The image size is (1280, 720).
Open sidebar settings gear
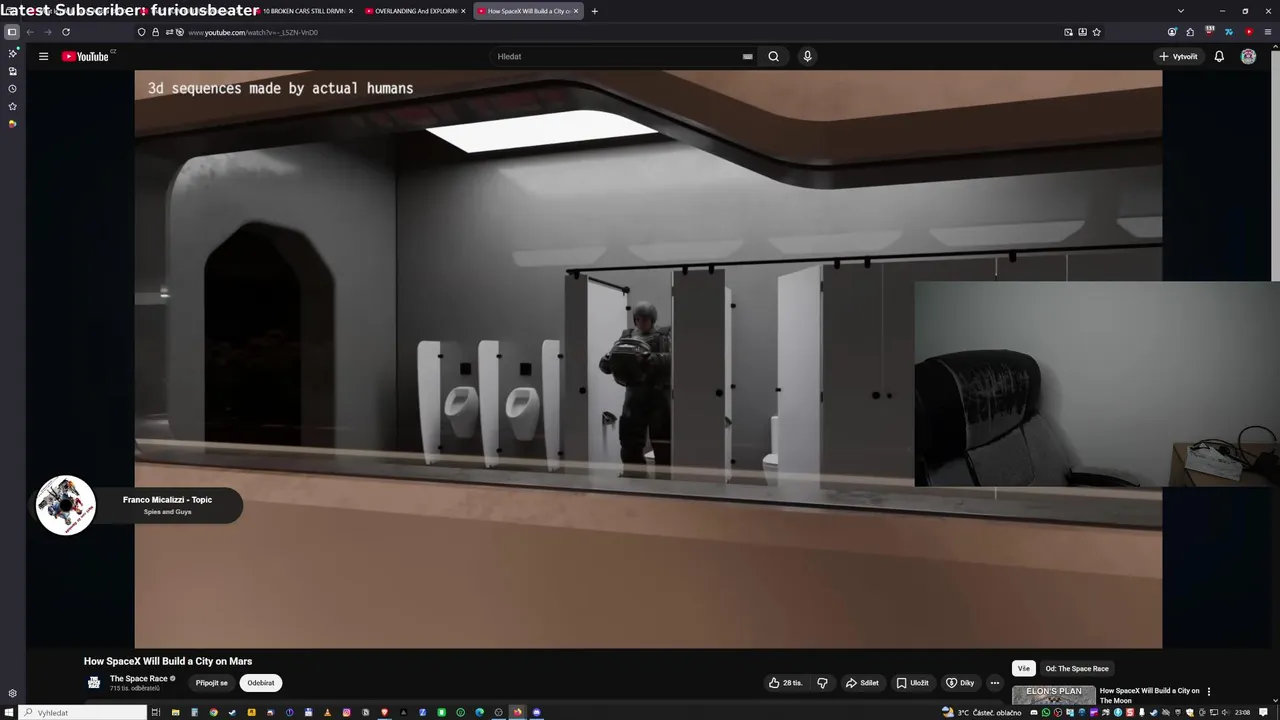tap(12, 693)
